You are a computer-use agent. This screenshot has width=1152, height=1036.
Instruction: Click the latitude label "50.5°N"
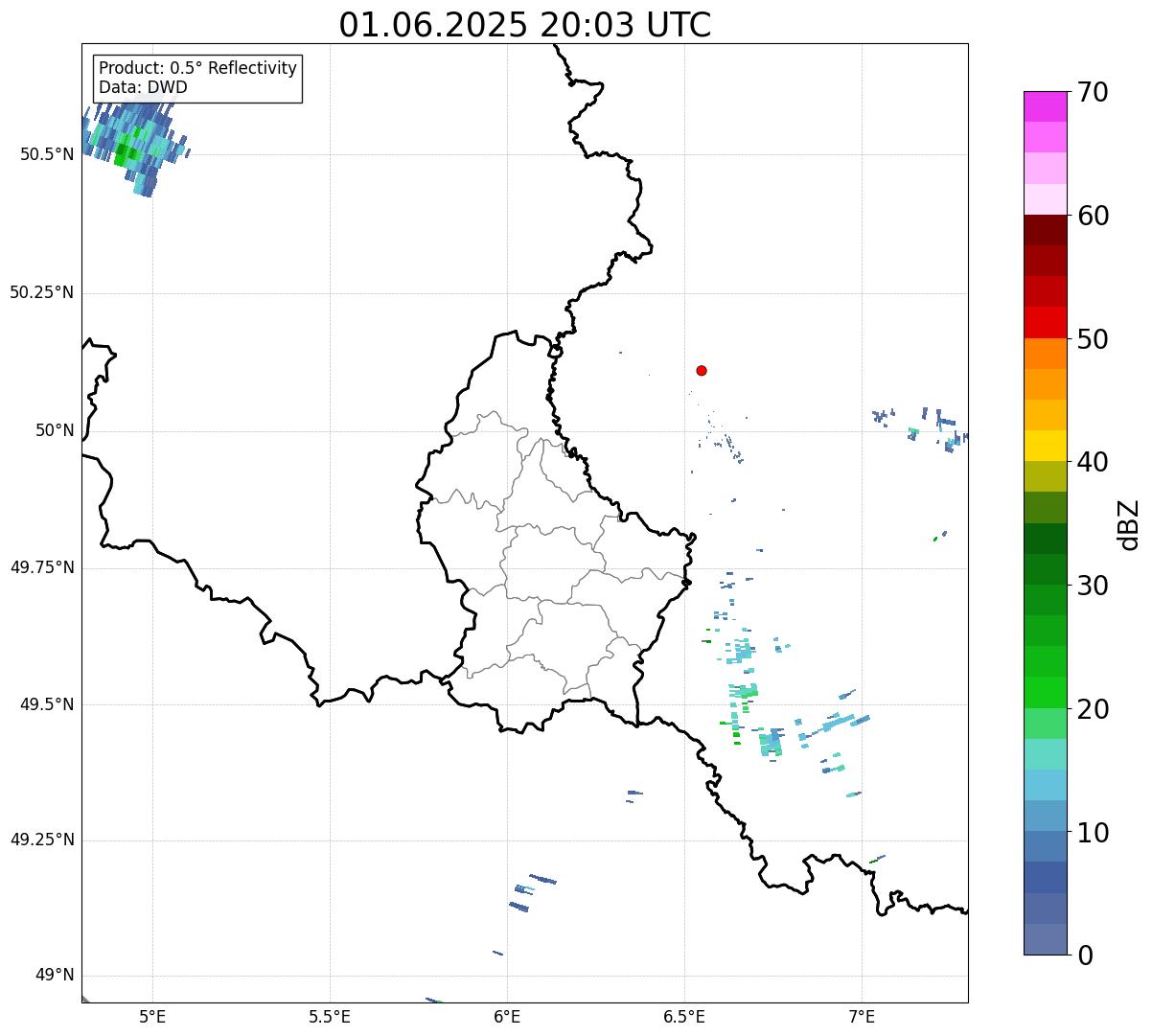(47, 154)
